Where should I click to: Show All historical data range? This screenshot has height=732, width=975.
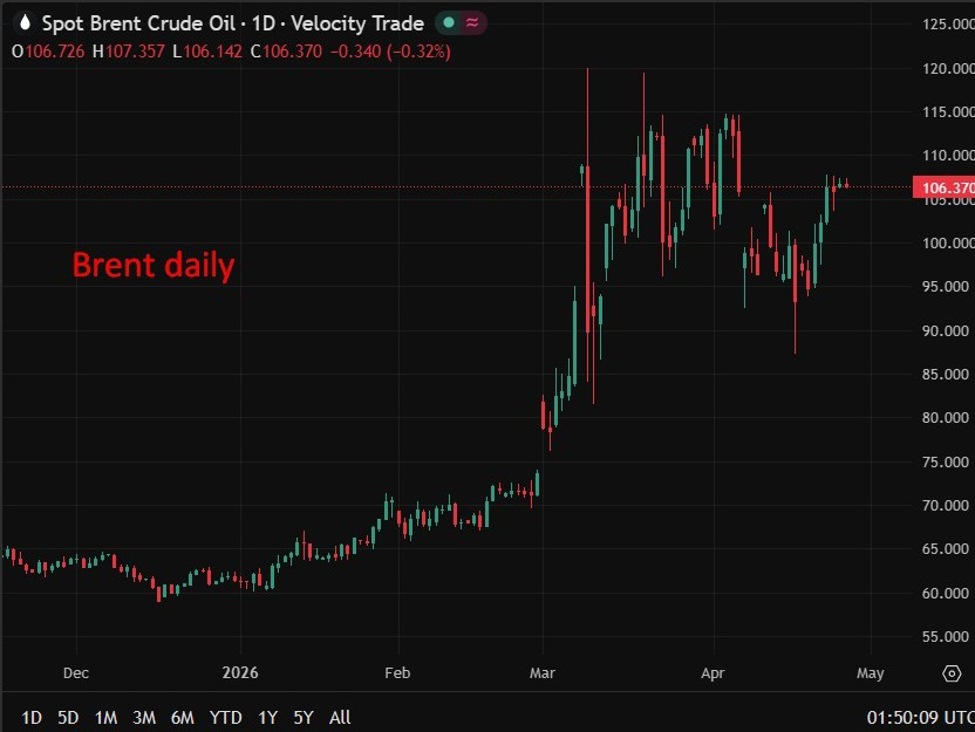[x=340, y=717]
